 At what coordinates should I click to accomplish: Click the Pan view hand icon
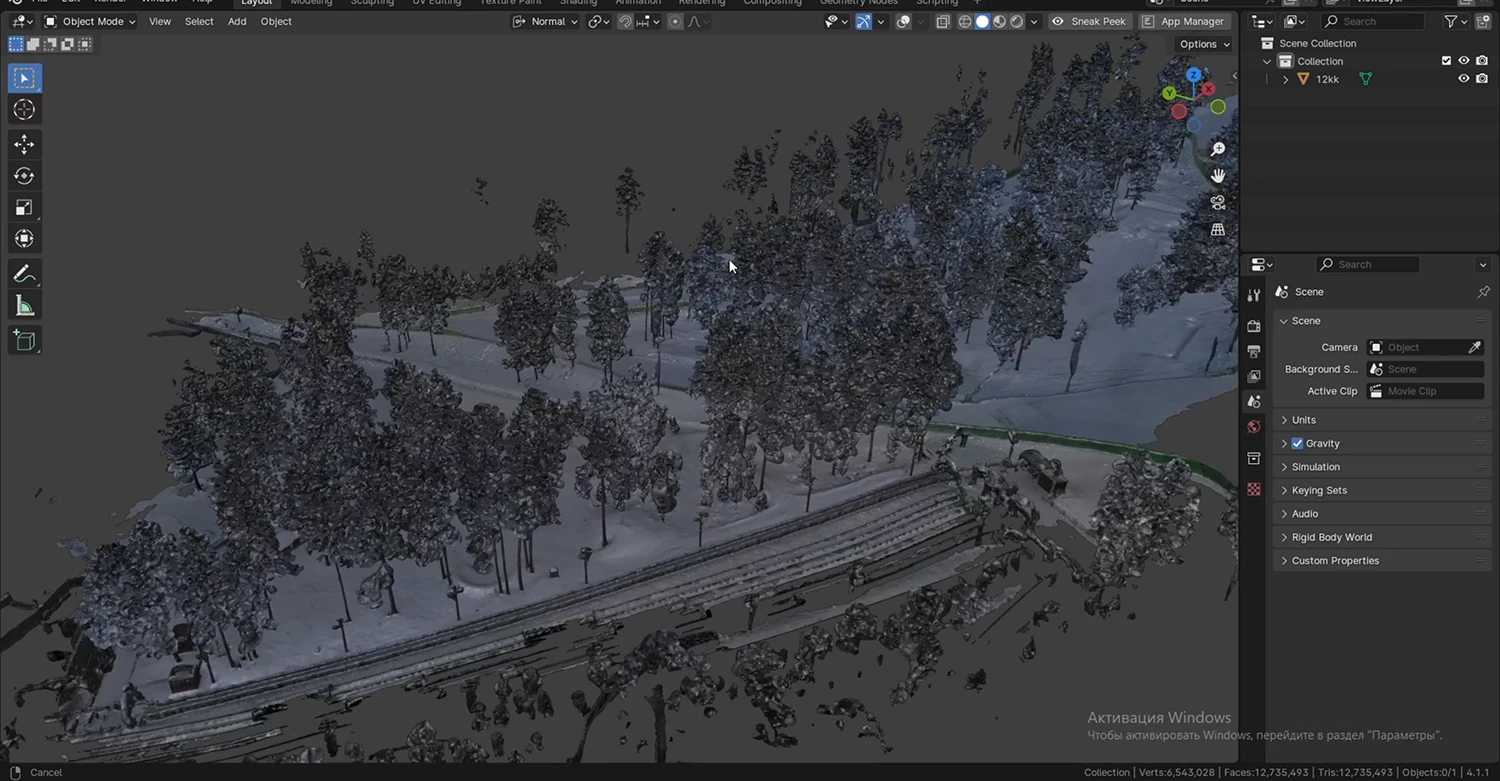(1217, 176)
